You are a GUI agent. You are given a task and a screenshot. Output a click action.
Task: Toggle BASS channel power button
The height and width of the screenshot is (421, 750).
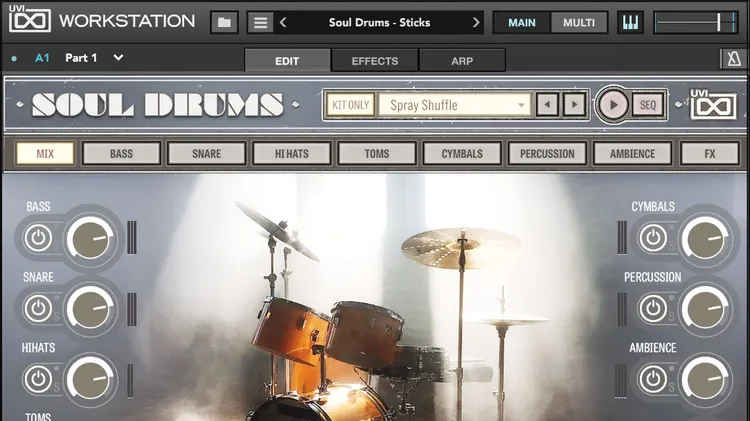(38, 238)
